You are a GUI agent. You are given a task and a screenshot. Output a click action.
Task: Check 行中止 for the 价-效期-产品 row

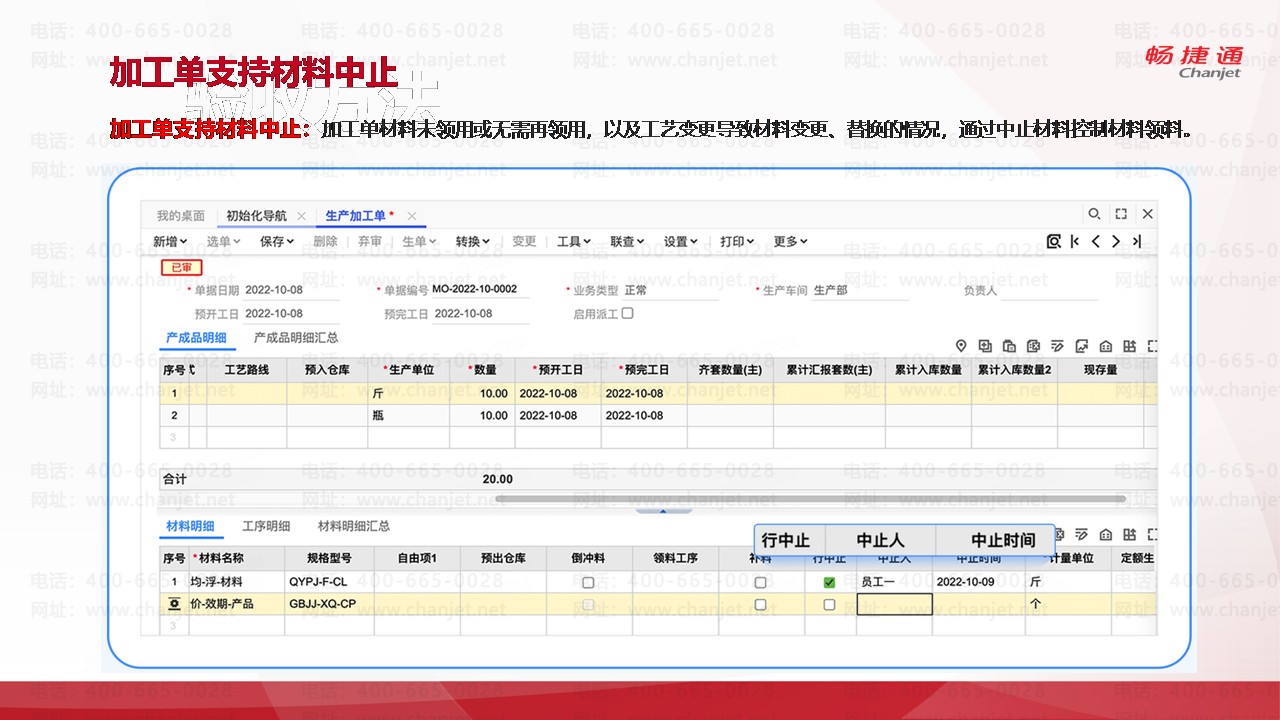pos(829,604)
